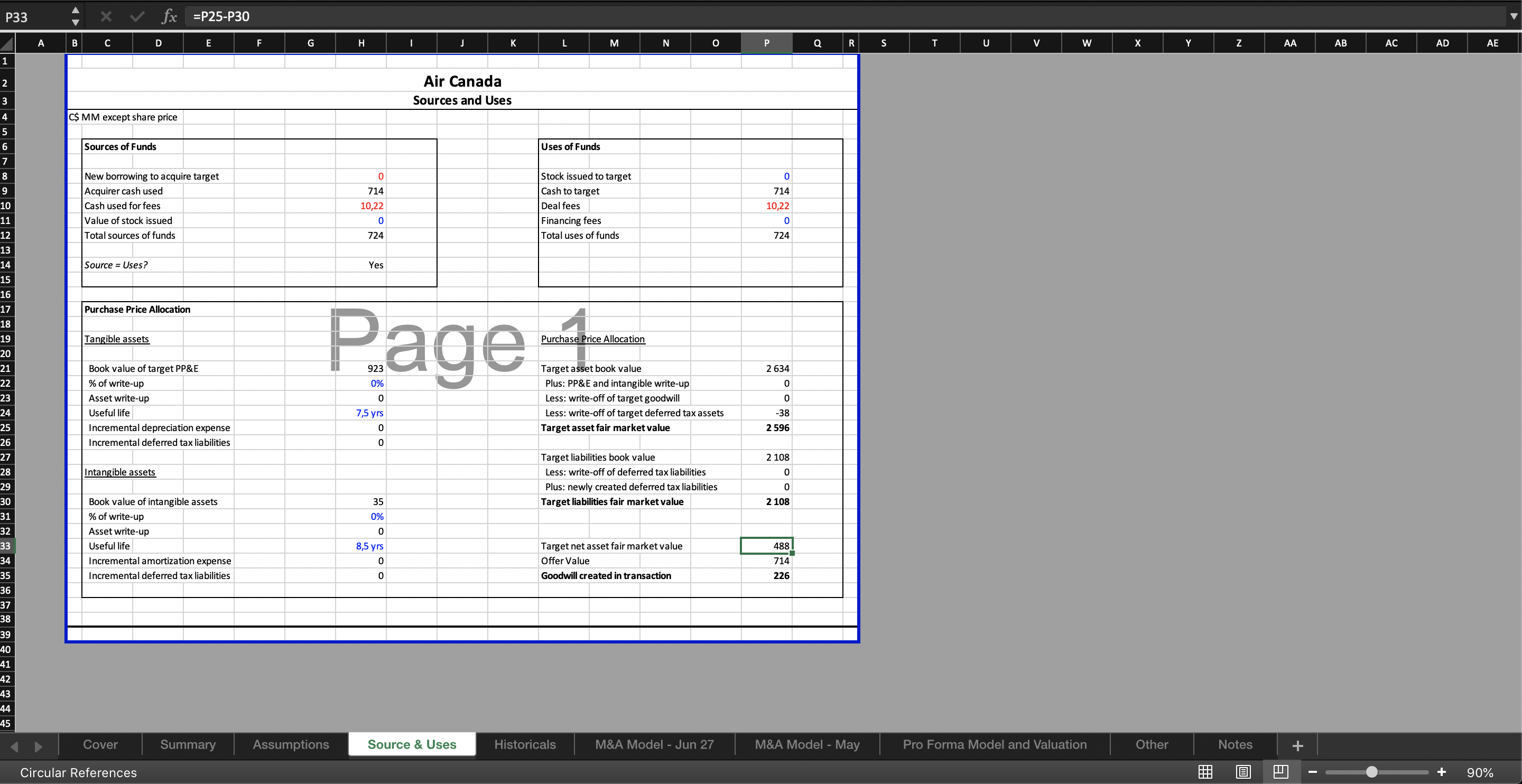Click the Tangible assets underlined label
Image resolution: width=1522 pixels, height=784 pixels.
[116, 339]
